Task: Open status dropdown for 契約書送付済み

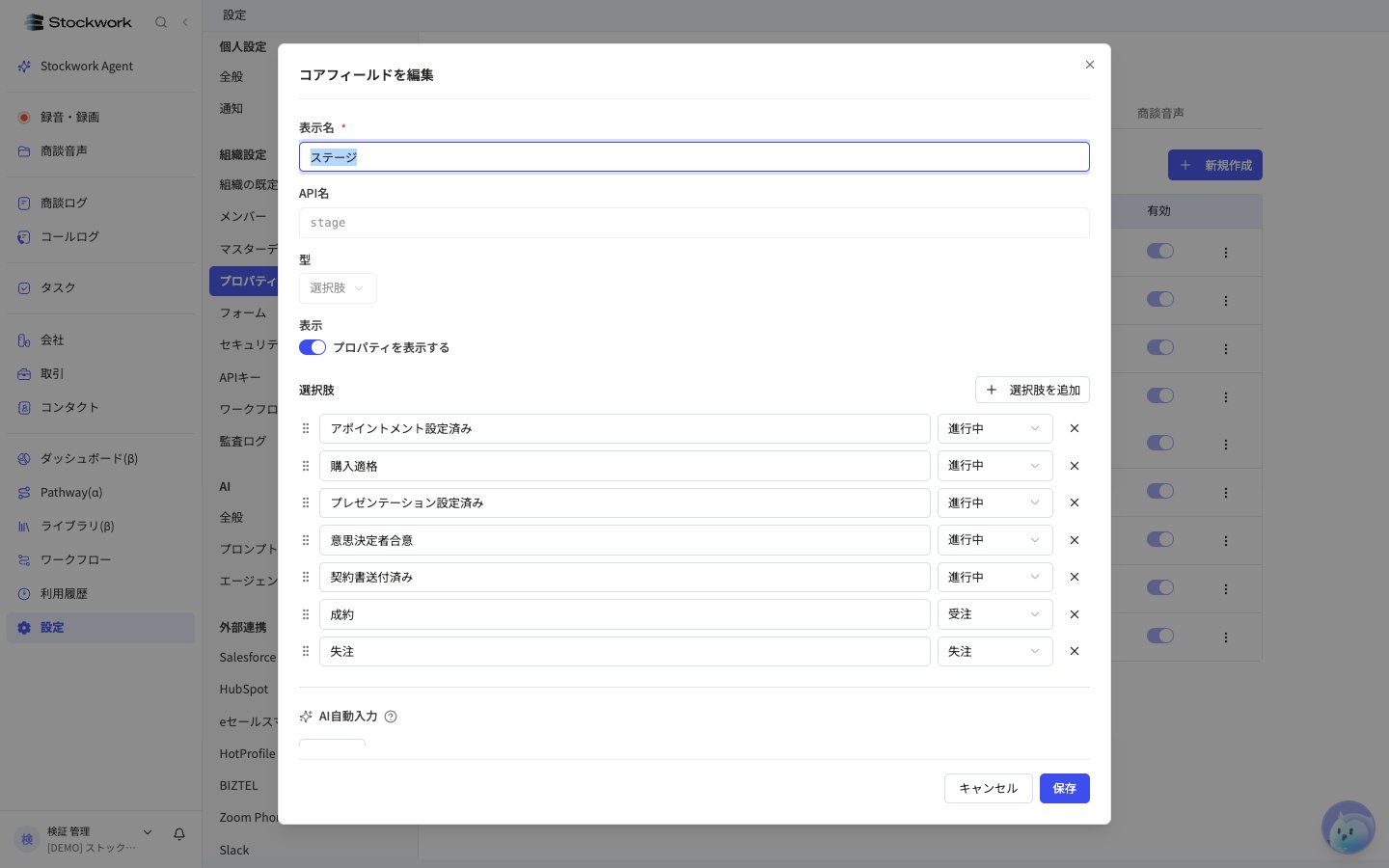Action: pyautogui.click(x=994, y=577)
